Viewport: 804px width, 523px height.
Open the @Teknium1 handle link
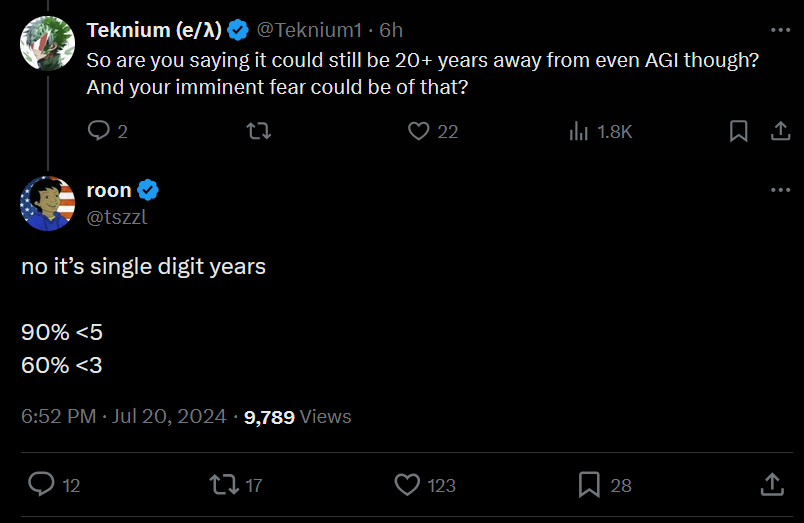(x=309, y=30)
